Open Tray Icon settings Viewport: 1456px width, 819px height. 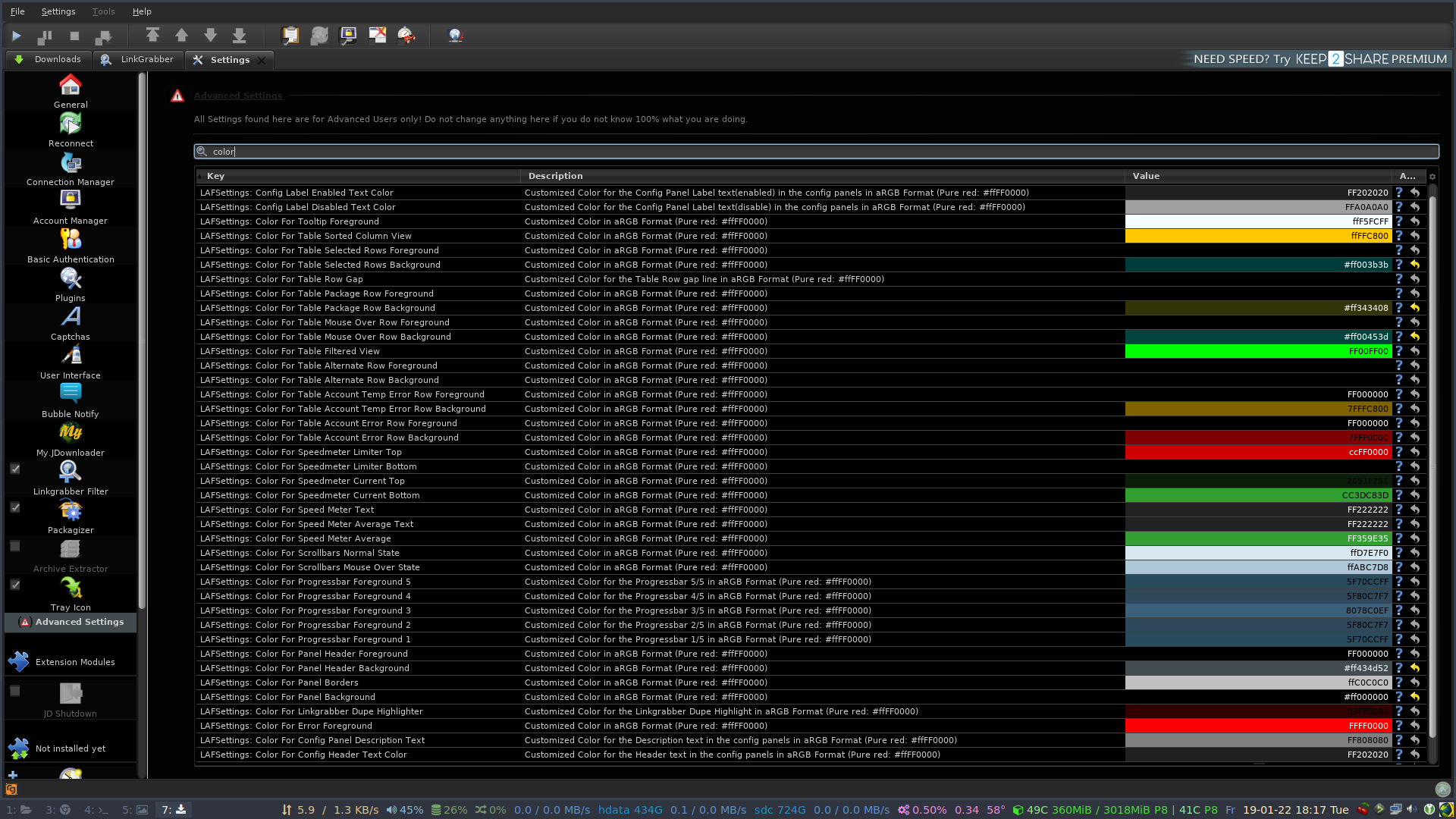[71, 595]
